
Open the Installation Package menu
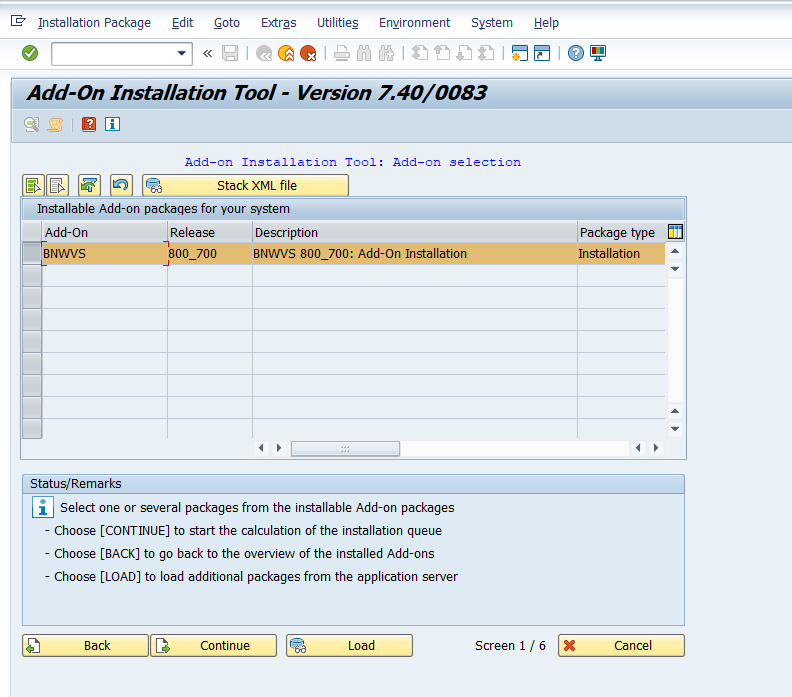pos(94,23)
